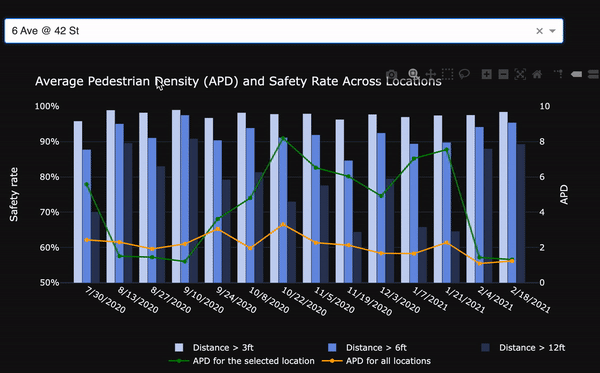The height and width of the screenshot is (373, 600).
Task: Toggle spike lines in modebar
Action: pos(558,74)
